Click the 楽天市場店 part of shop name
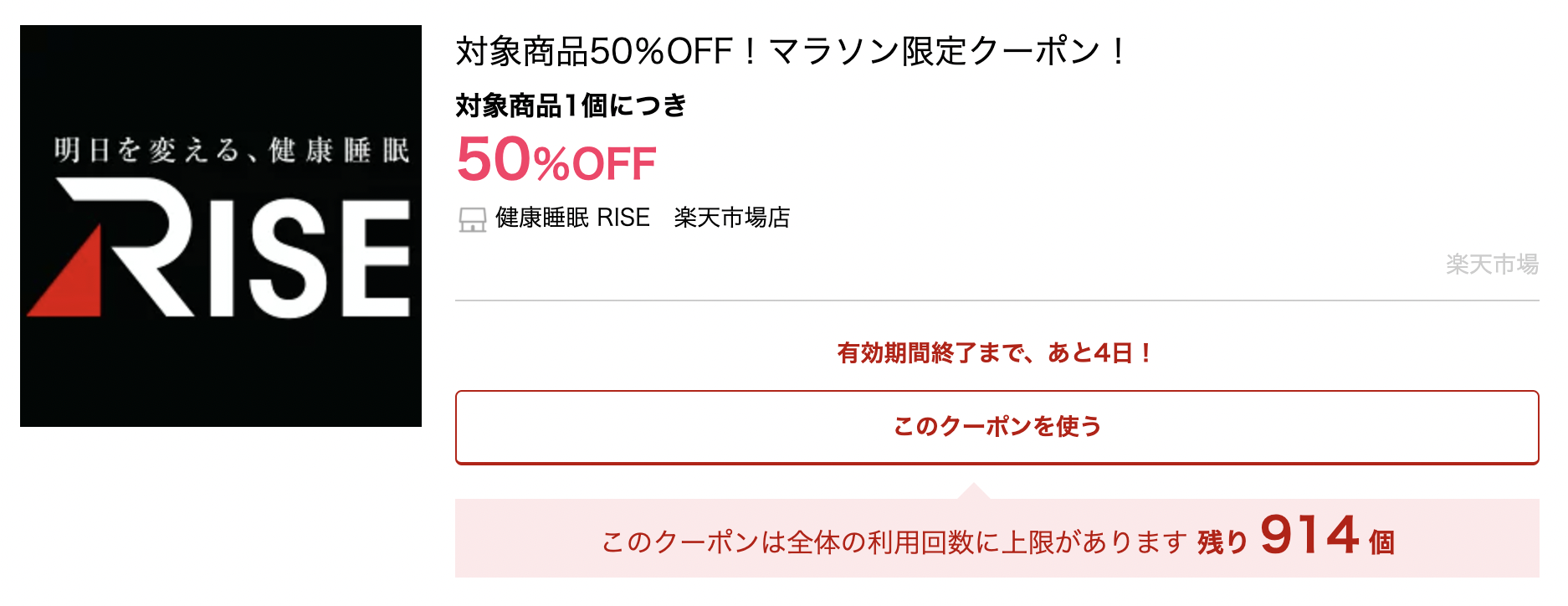The width and height of the screenshot is (1568, 606). (x=732, y=218)
